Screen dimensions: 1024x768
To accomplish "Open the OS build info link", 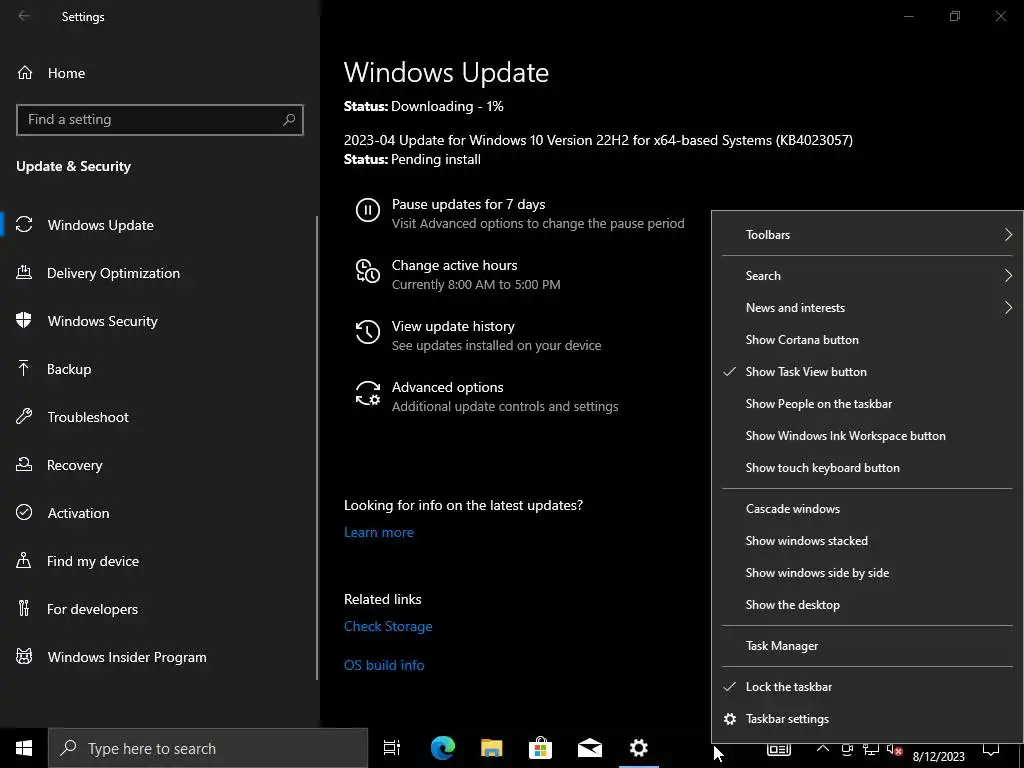I will 384,665.
